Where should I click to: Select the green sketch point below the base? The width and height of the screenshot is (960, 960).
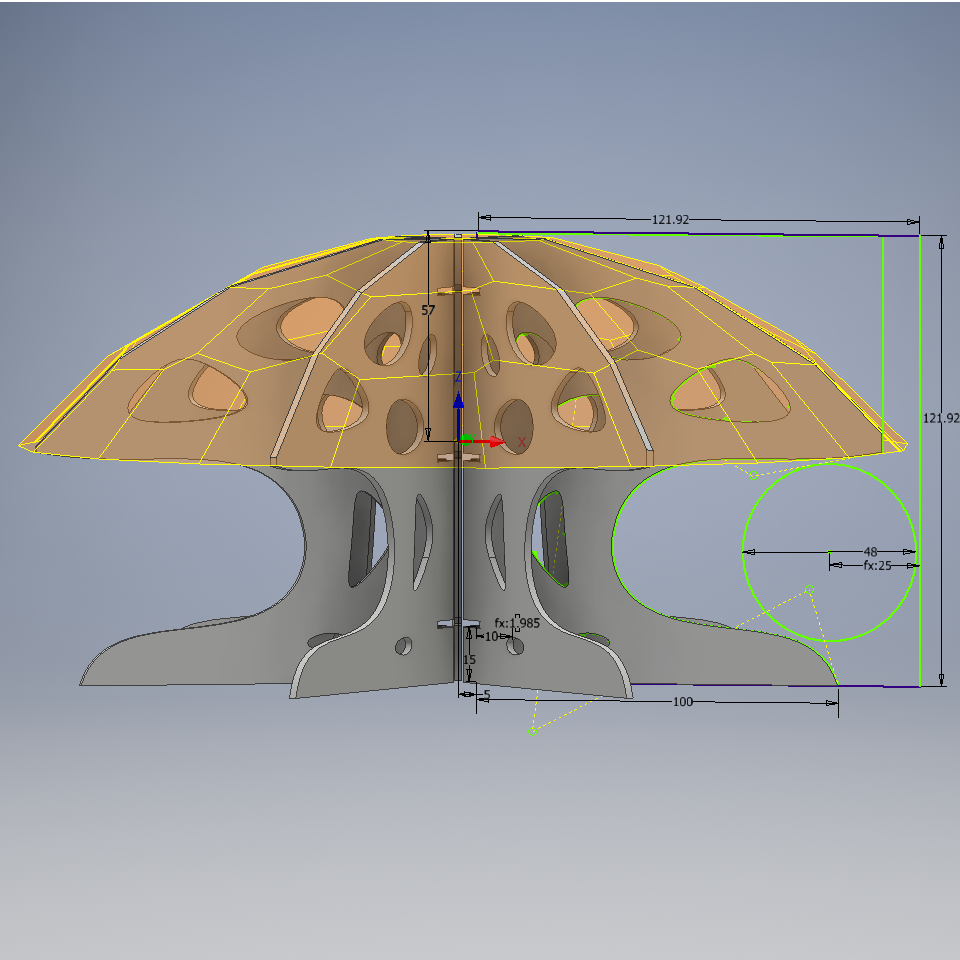click(532, 731)
